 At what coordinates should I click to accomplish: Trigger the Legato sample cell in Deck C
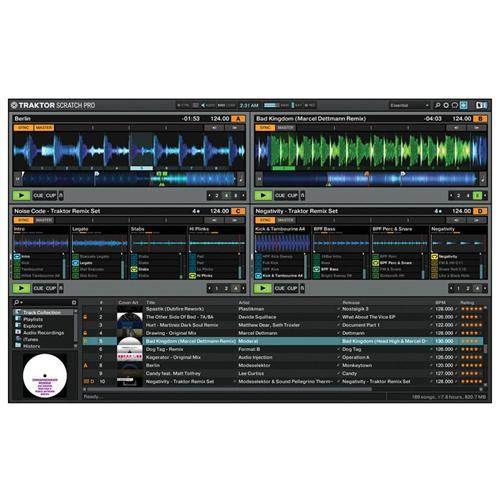[x=76, y=263]
